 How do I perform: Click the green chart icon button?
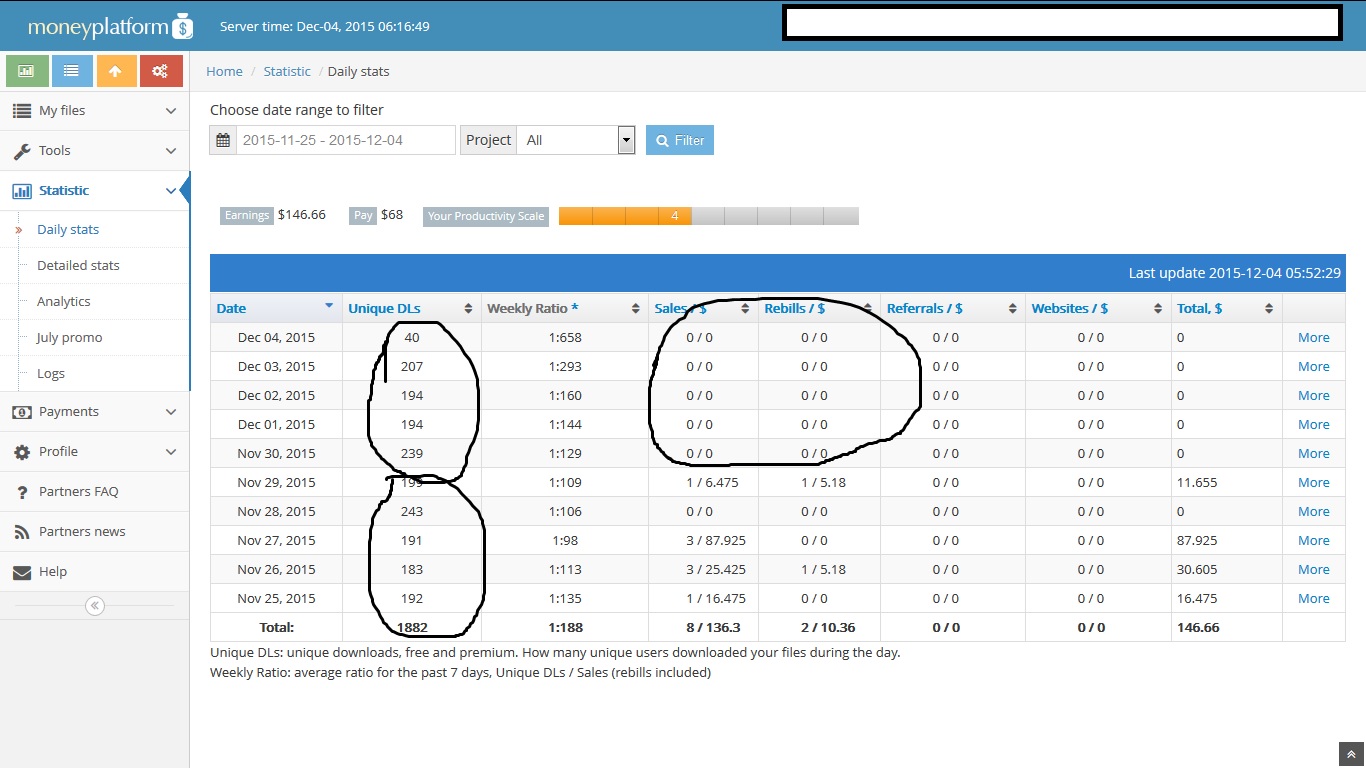(x=27, y=71)
